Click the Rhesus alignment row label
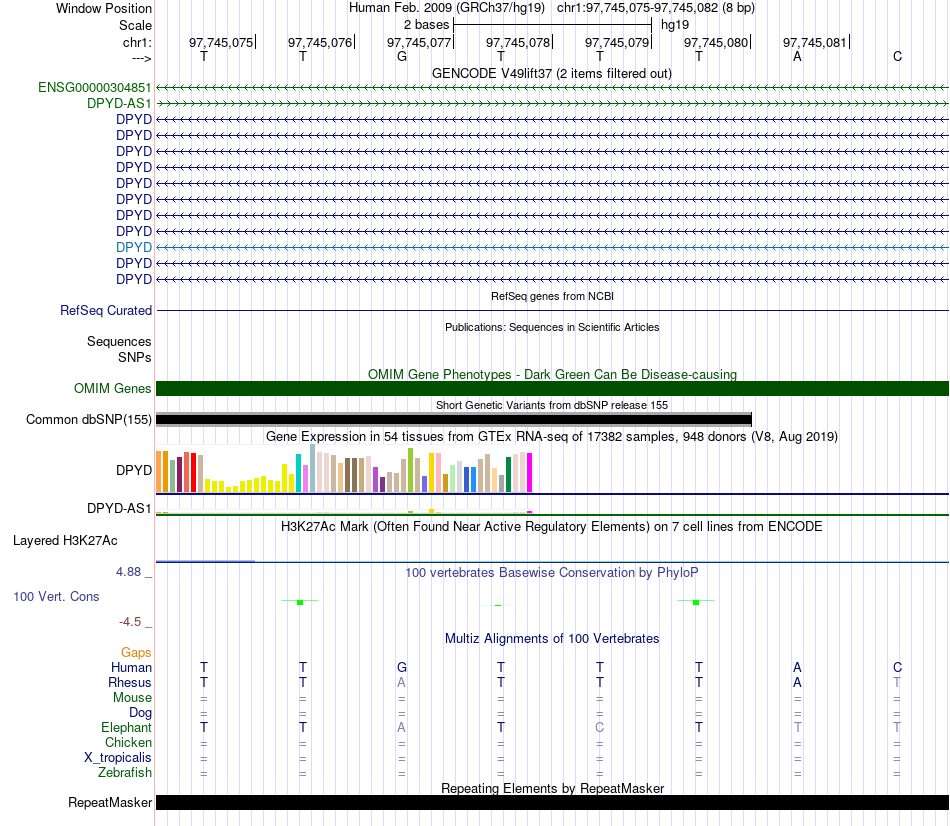The image size is (950, 826). coord(130,682)
